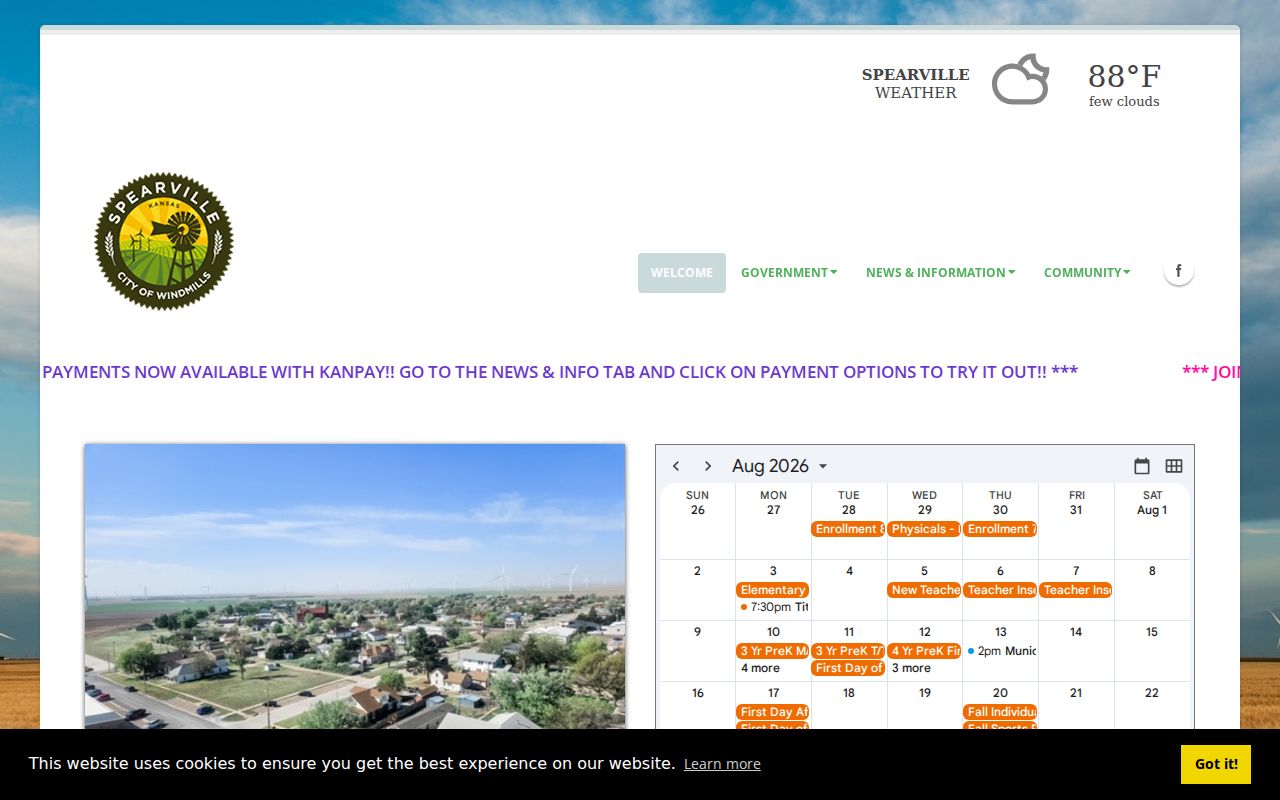This screenshot has height=800, width=1280.
Task: Select date Aug 1 in calendar
Action: click(x=1152, y=510)
